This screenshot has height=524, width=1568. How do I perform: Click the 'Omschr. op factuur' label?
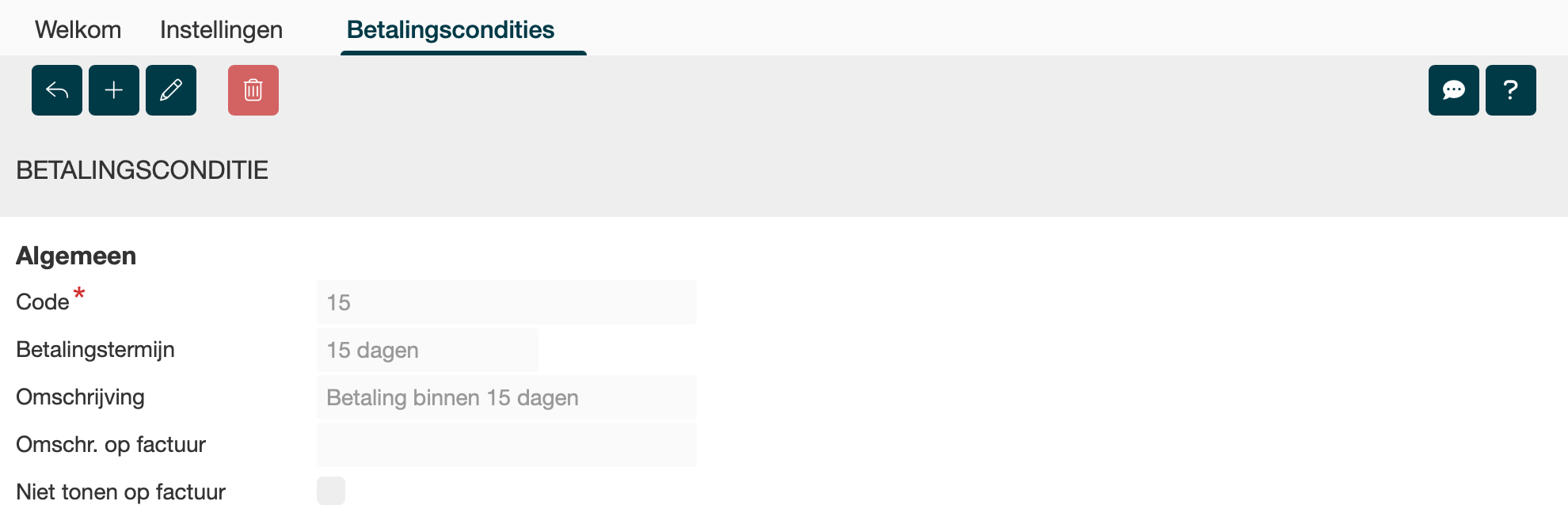point(111,445)
